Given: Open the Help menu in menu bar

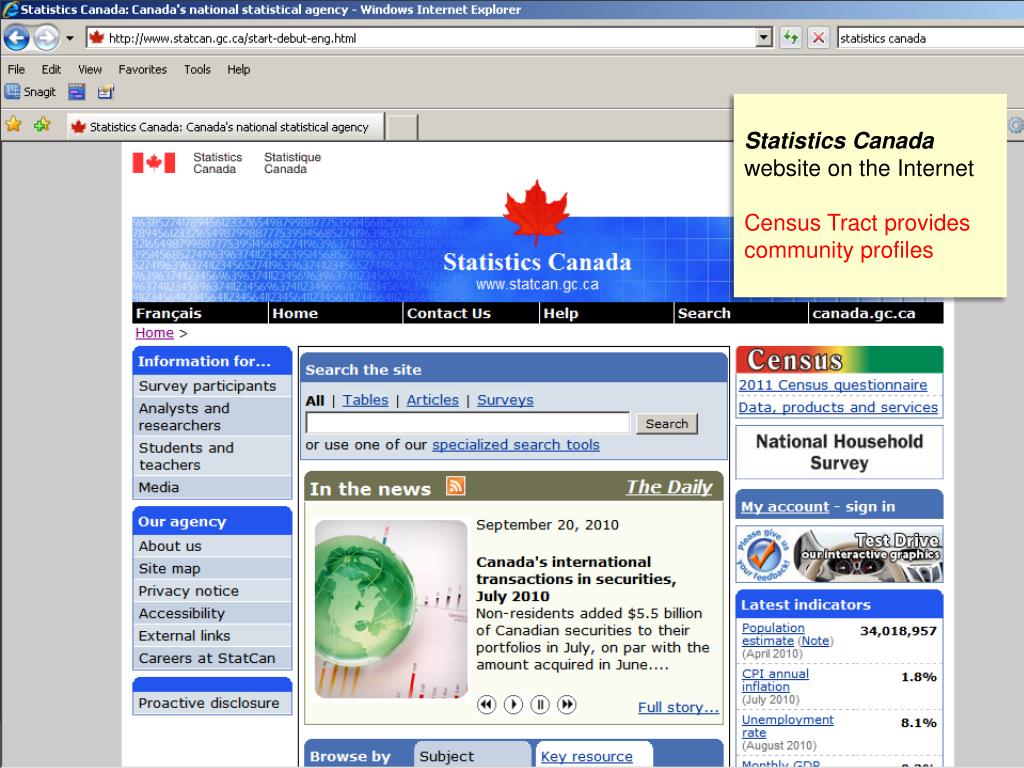Looking at the screenshot, I should coord(238,69).
